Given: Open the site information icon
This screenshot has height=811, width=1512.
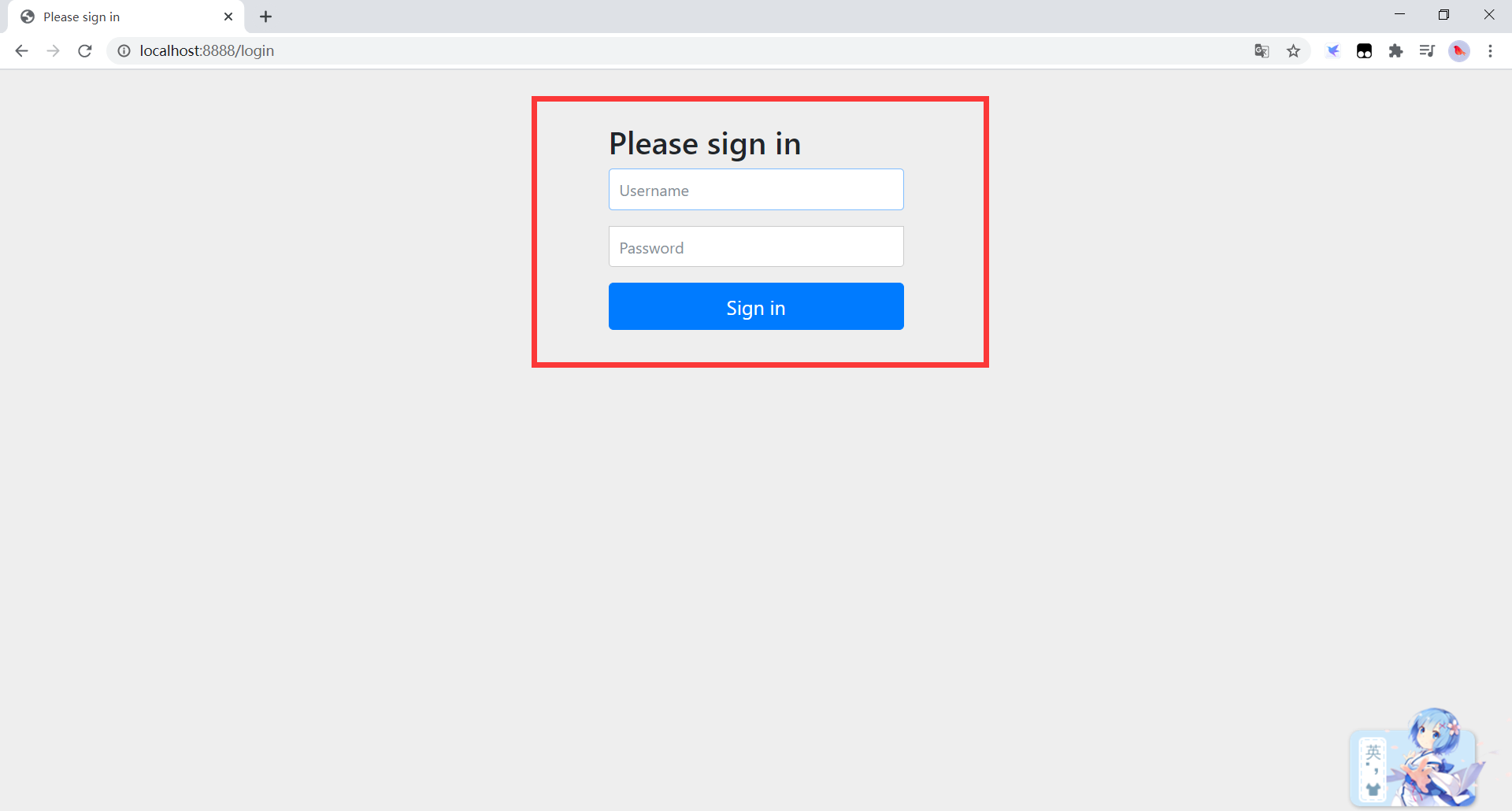Looking at the screenshot, I should tap(124, 51).
